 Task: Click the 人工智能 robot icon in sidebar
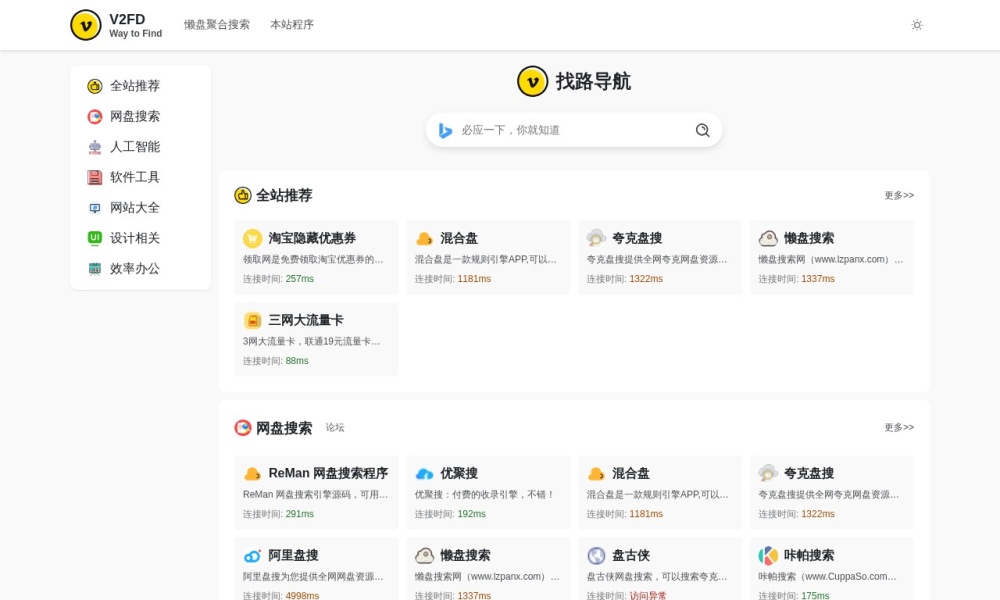tap(95, 147)
